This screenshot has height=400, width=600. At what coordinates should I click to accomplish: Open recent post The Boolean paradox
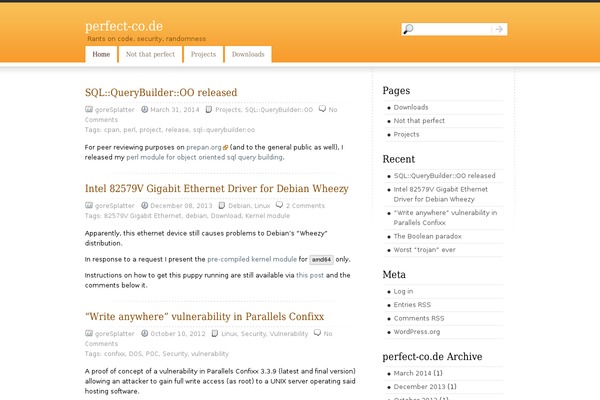point(427,236)
